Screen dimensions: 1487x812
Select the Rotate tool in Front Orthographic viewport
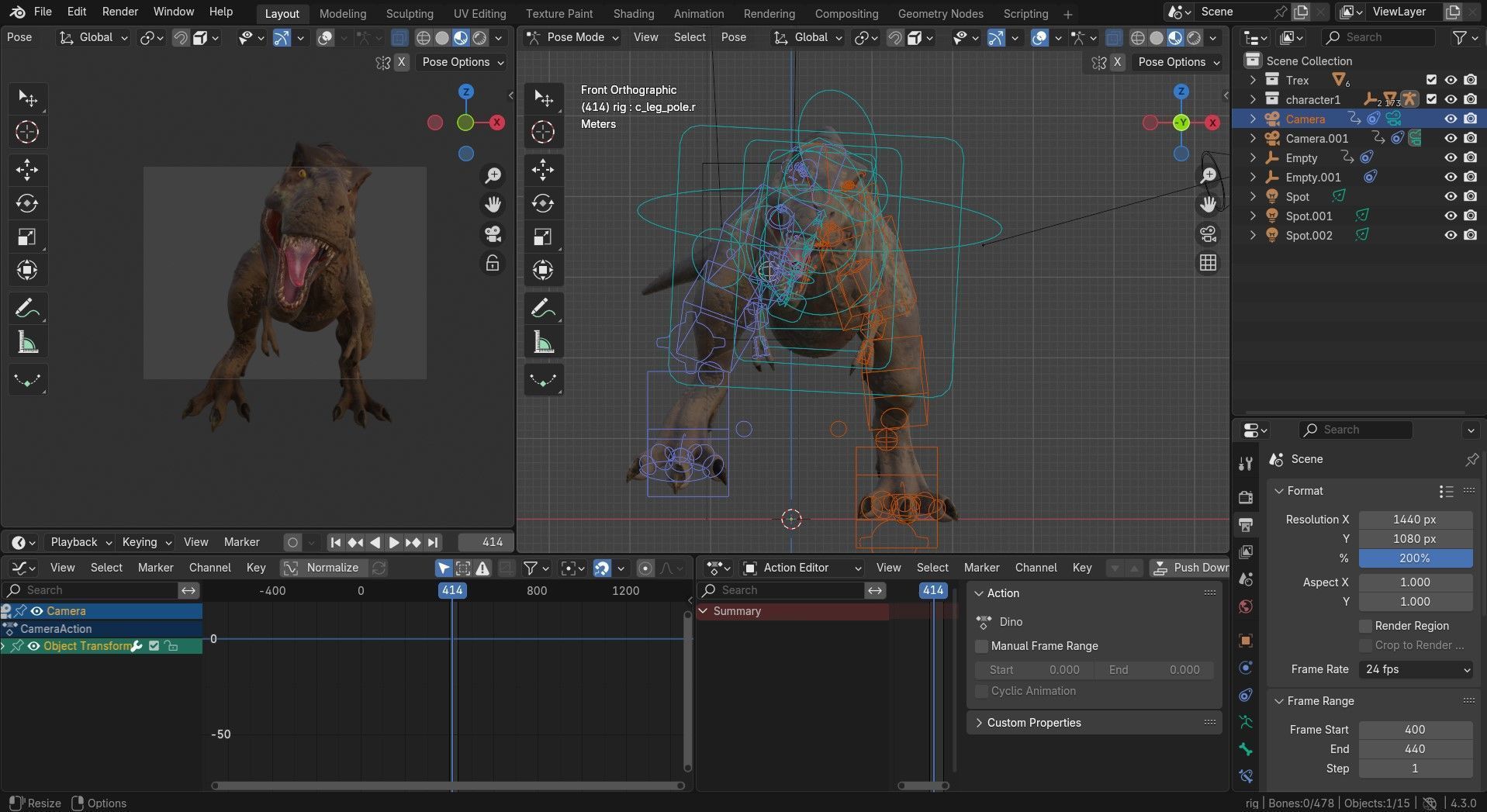point(543,203)
